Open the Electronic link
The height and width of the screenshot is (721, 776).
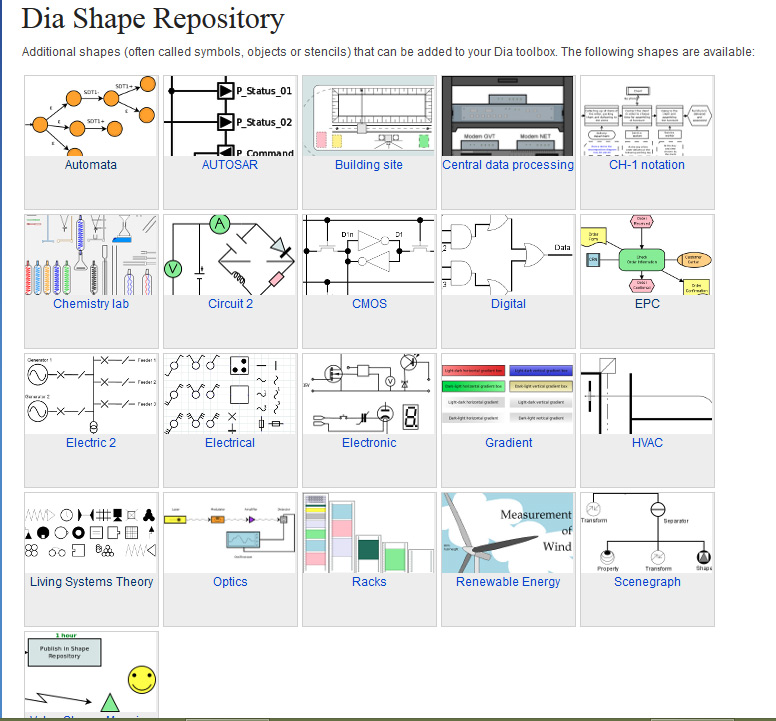click(369, 443)
